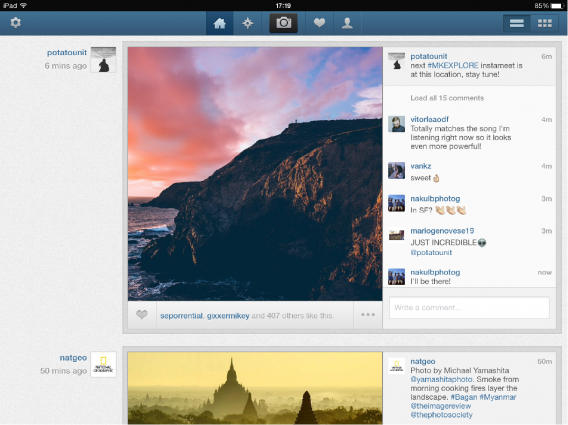Tap the Wi-Fi icon in status bar
This screenshot has width=568, height=425.
point(24,5)
